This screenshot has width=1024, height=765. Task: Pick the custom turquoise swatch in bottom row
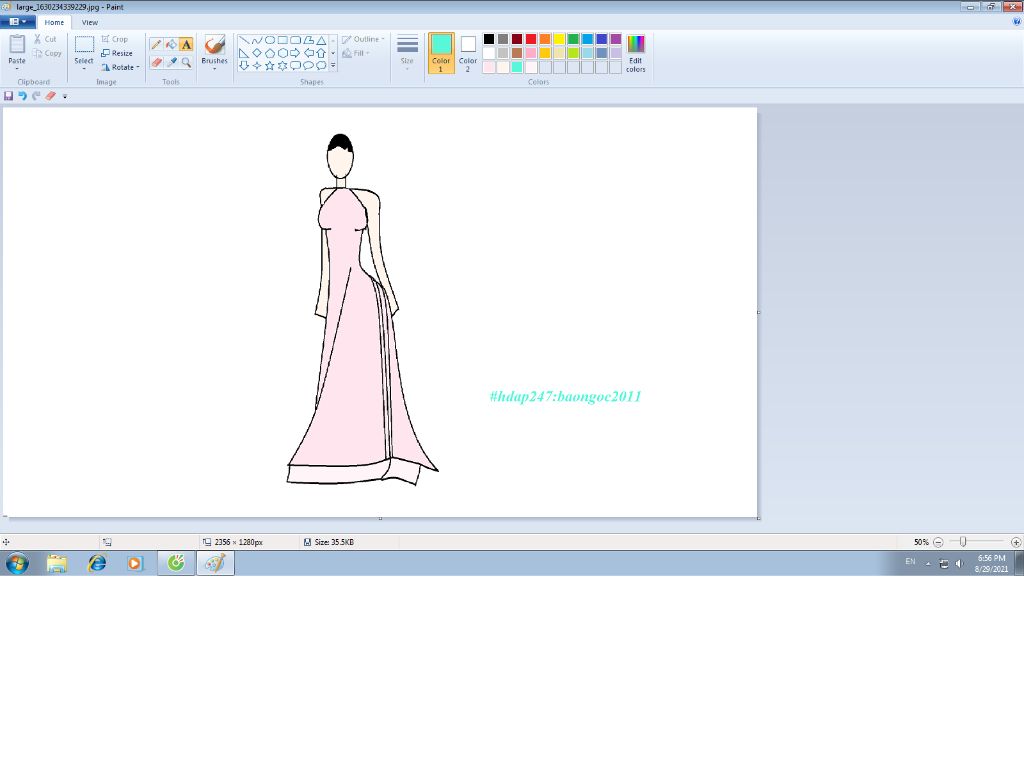(x=517, y=67)
